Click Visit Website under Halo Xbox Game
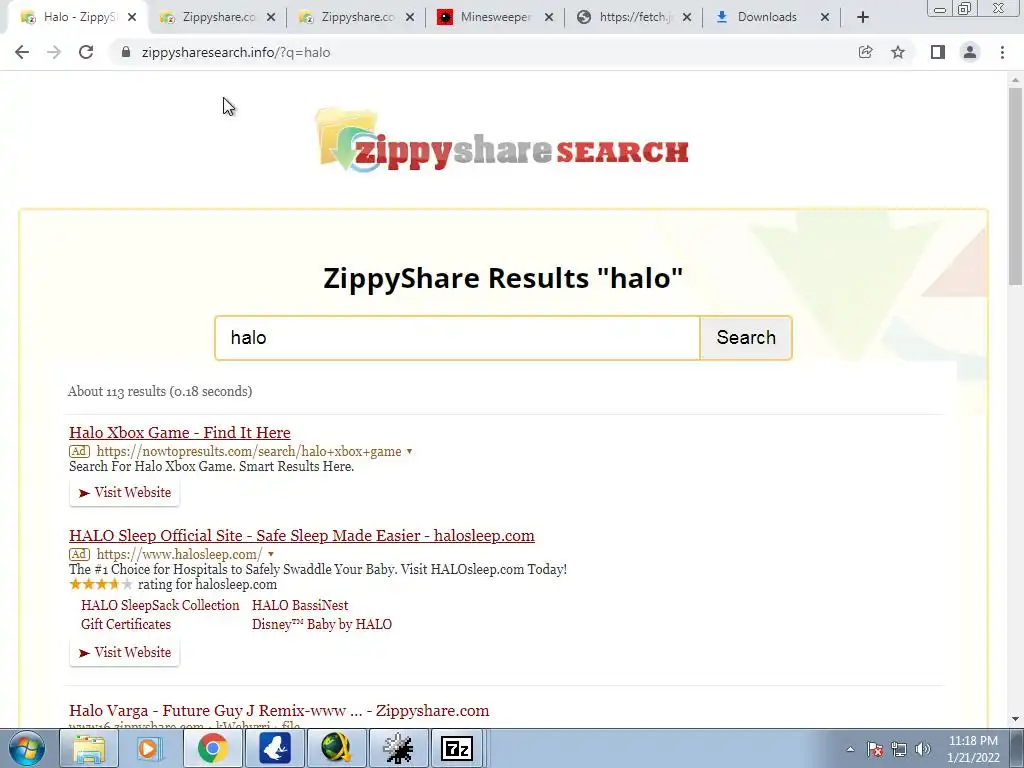This screenshot has height=768, width=1024. coord(125,492)
